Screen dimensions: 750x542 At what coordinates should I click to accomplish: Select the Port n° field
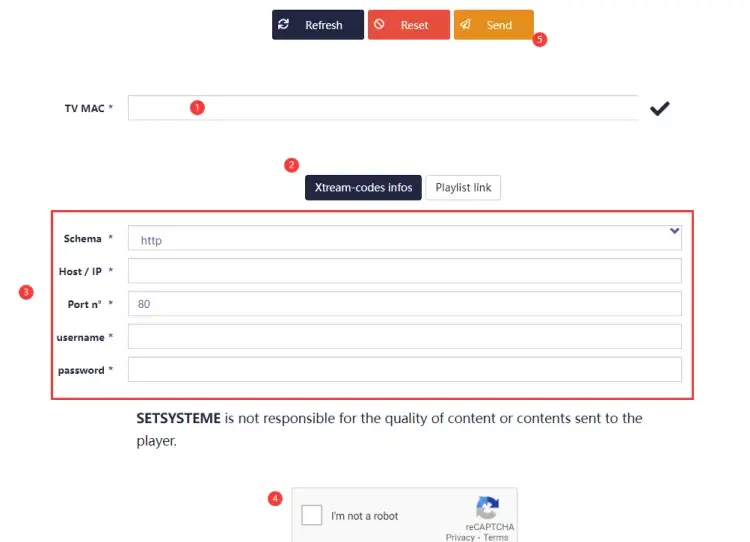coord(404,304)
